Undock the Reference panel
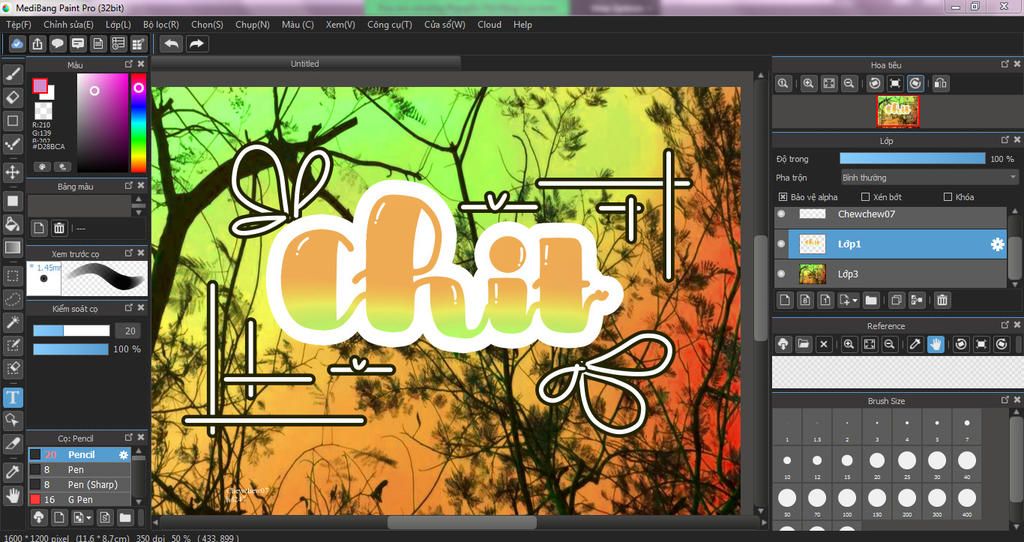Screen dimensions: 1024x542 1005,325
